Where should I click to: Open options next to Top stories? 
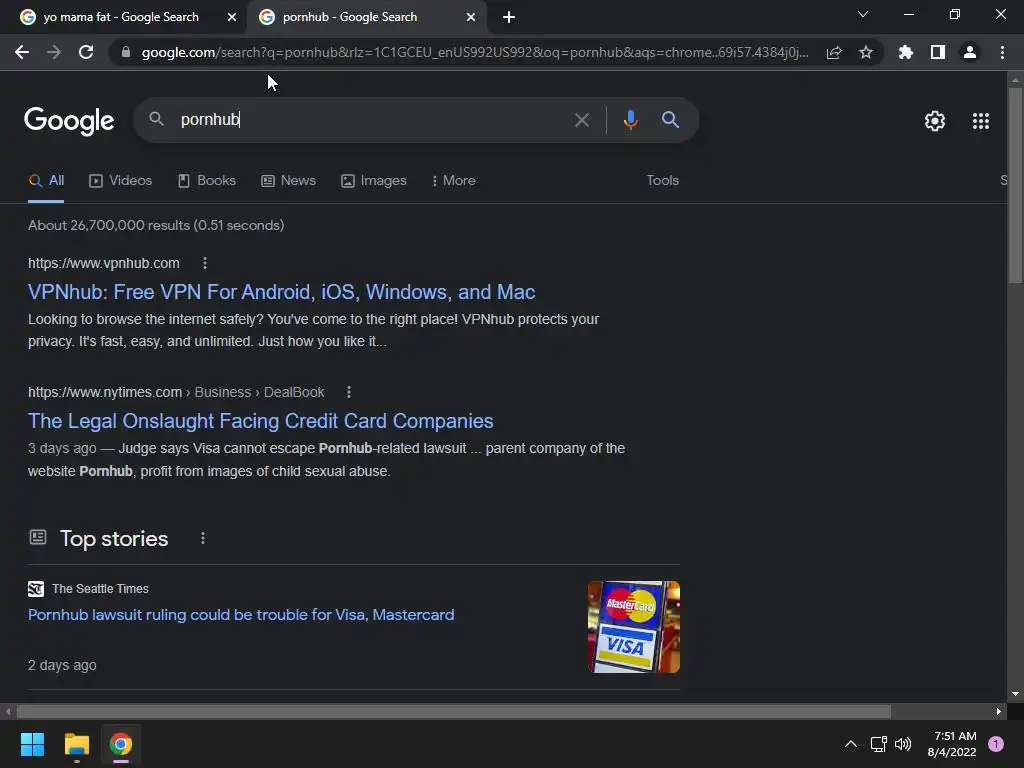(x=203, y=538)
